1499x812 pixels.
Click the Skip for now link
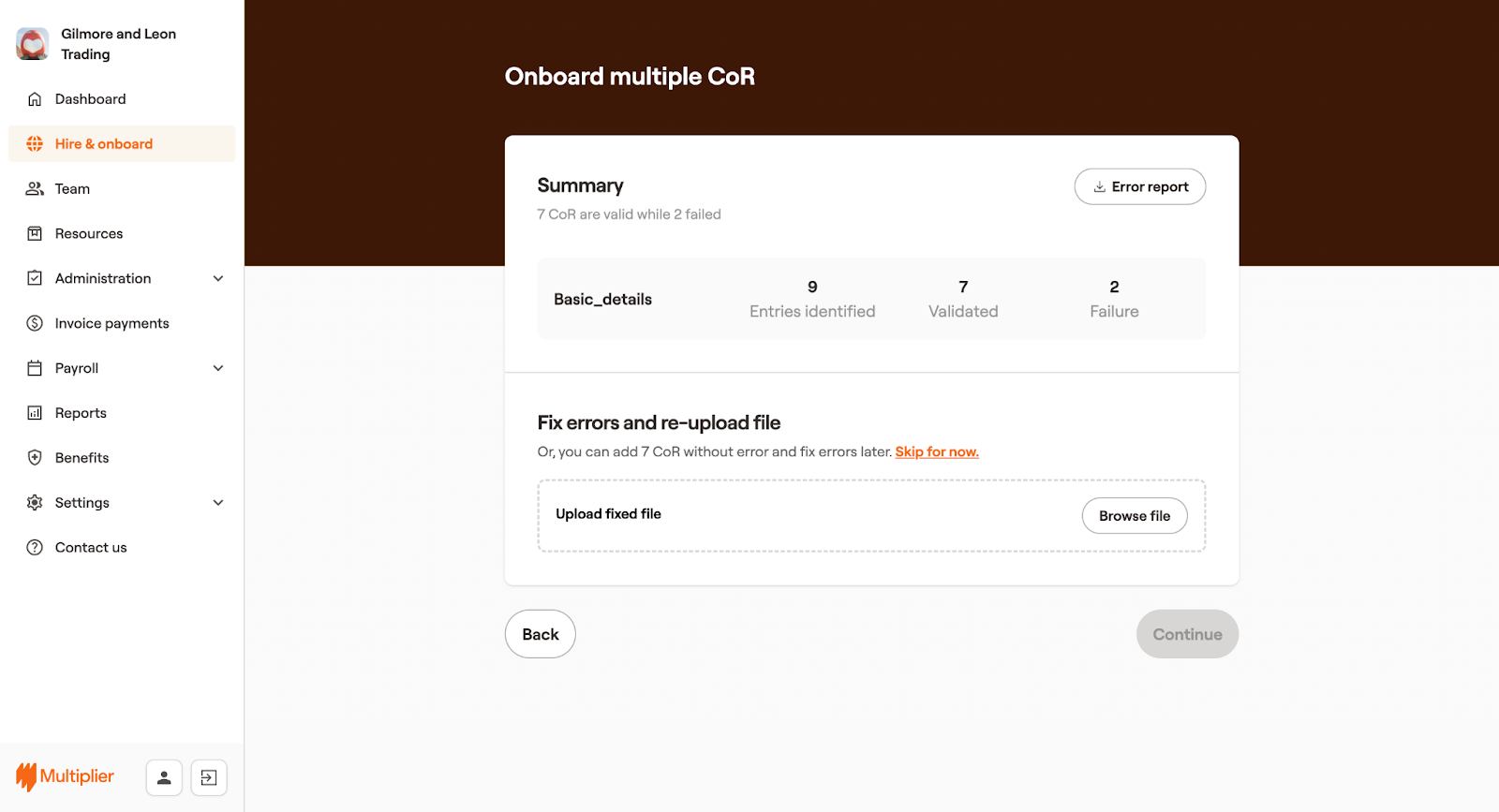(937, 451)
